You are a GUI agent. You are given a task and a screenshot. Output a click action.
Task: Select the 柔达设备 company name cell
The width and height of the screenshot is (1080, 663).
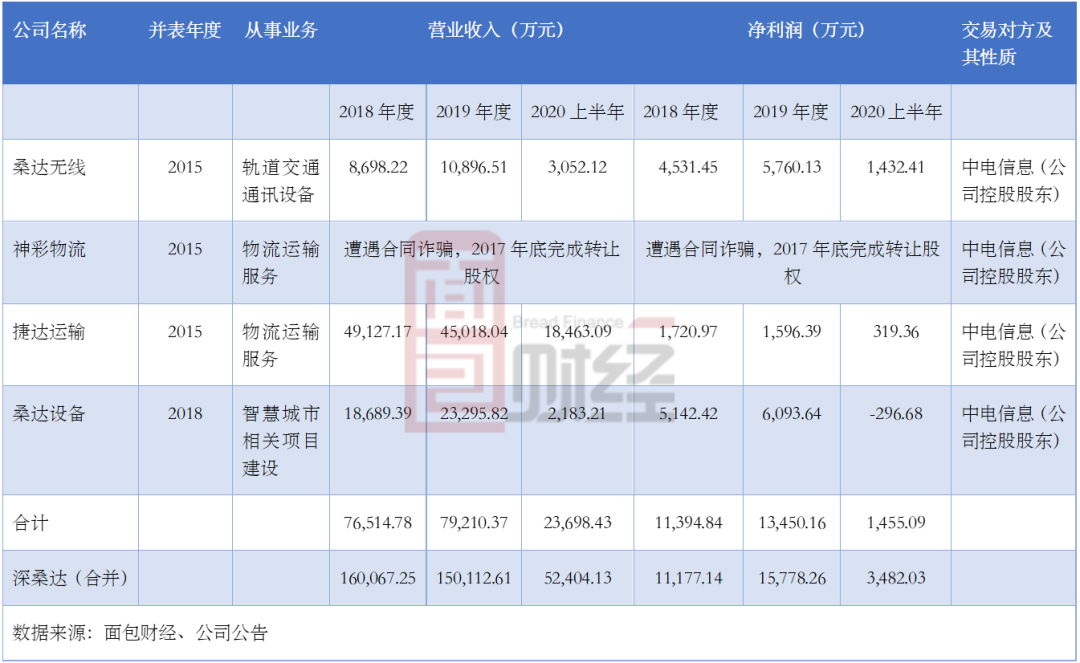(49, 414)
